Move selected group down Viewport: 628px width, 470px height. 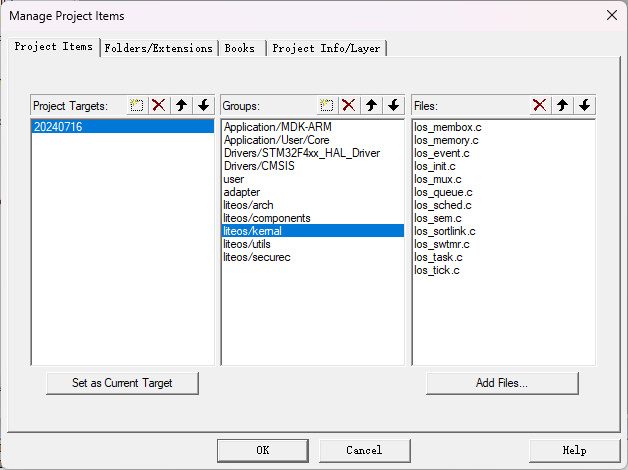pyautogui.click(x=394, y=106)
